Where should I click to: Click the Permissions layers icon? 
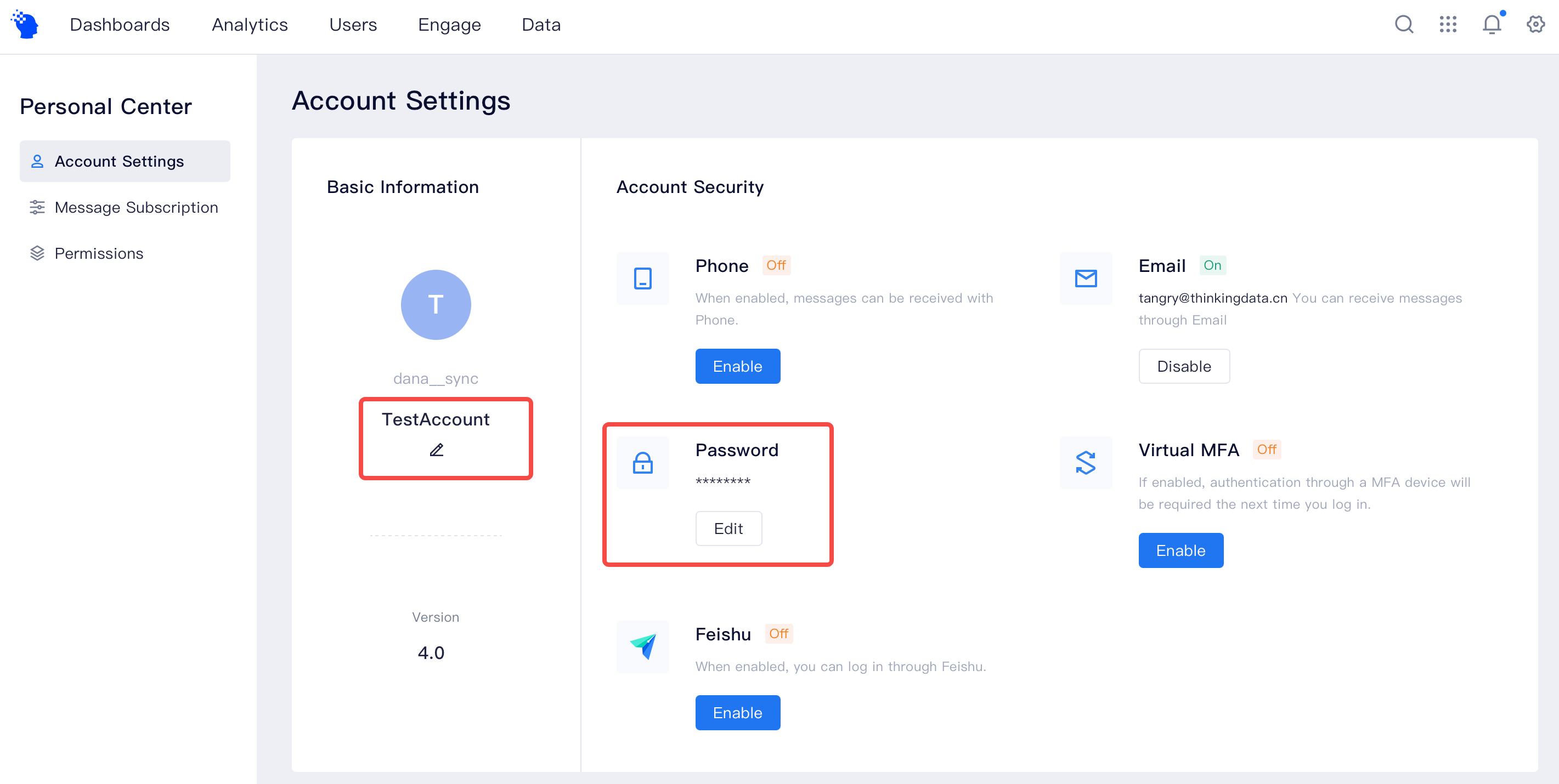[x=37, y=253]
